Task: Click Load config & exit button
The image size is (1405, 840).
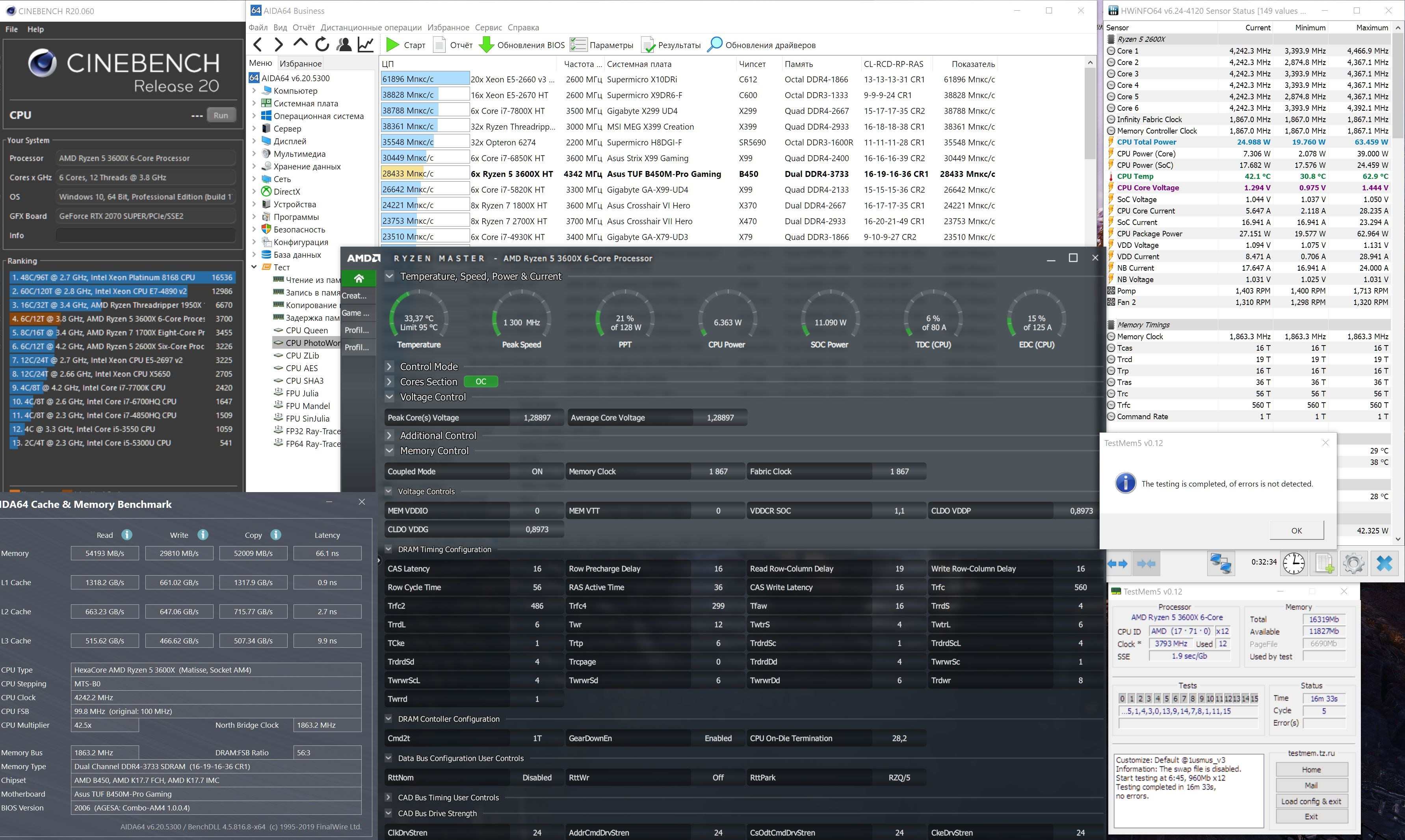Action: click(x=1311, y=801)
